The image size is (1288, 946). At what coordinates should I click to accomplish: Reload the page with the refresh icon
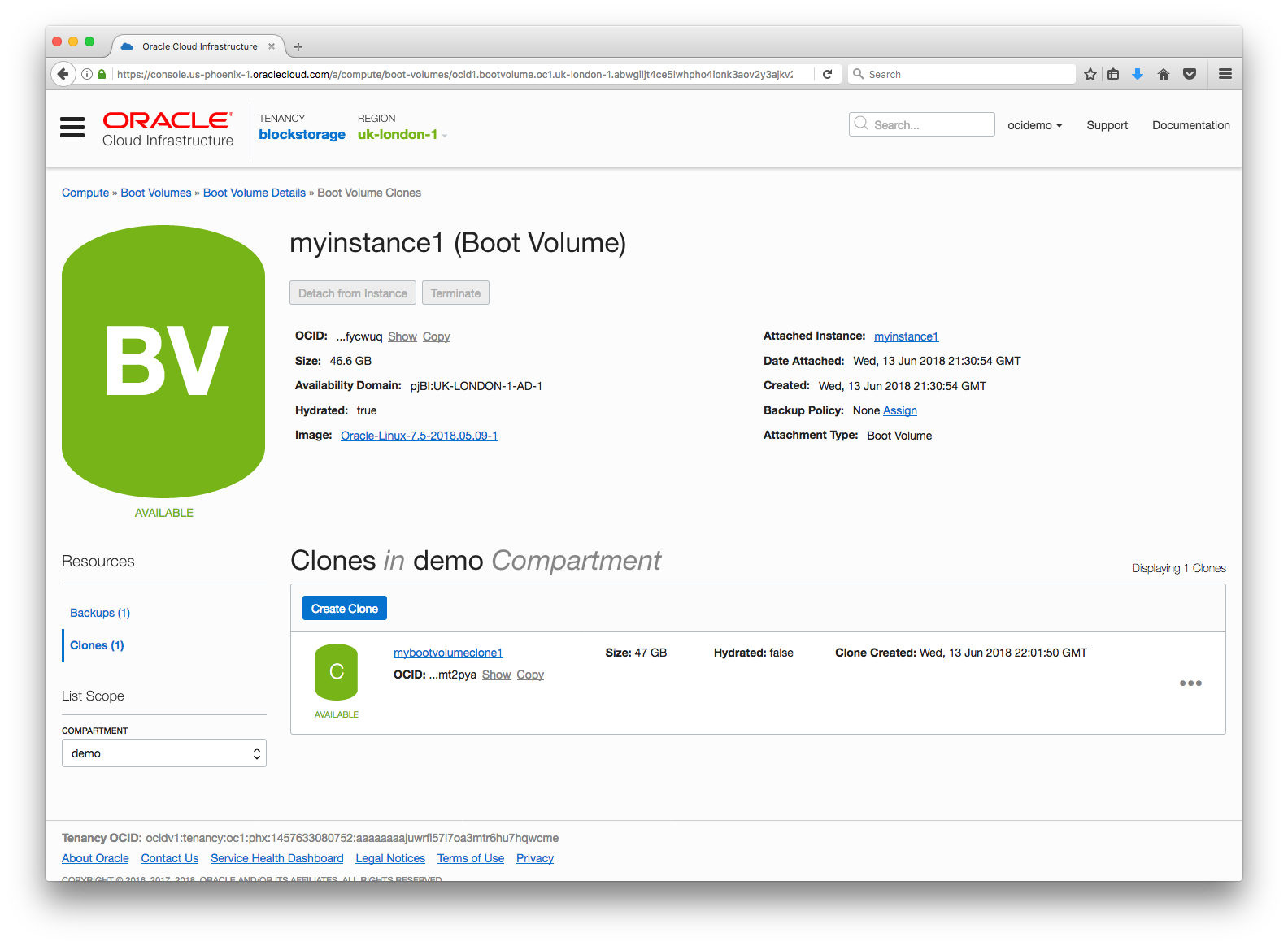[827, 74]
